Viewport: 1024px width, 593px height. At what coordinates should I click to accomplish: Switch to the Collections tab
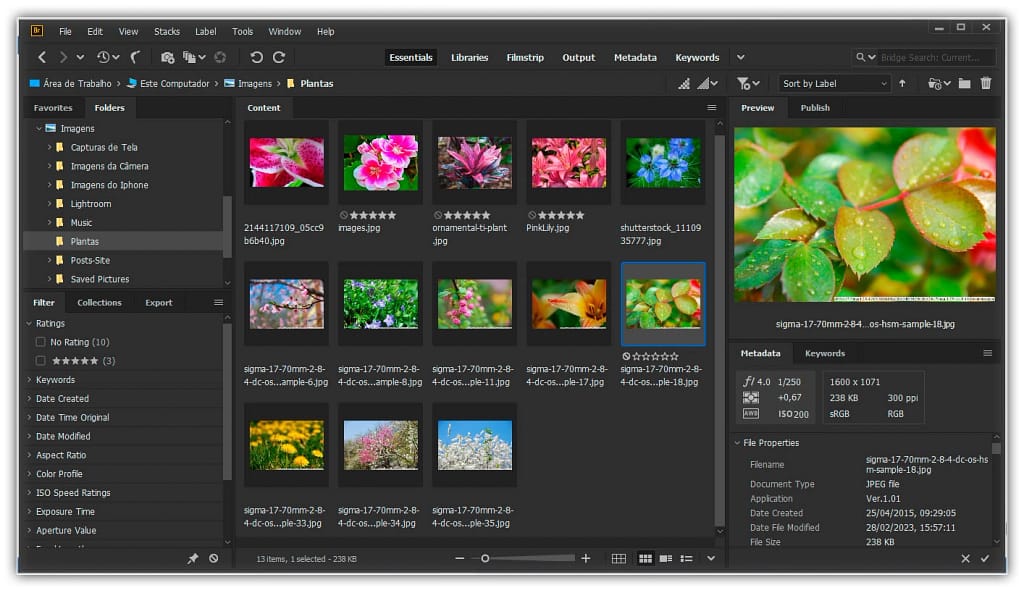99,302
